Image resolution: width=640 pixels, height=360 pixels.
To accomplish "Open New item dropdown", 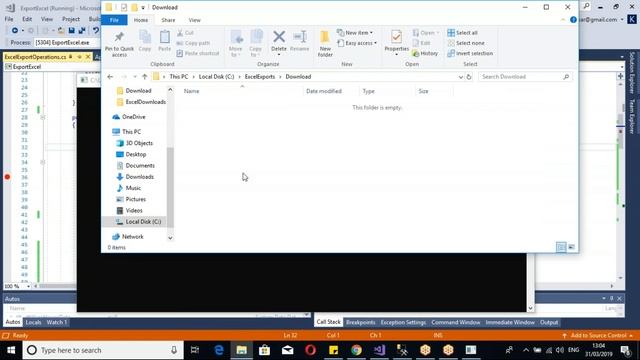I will [355, 33].
